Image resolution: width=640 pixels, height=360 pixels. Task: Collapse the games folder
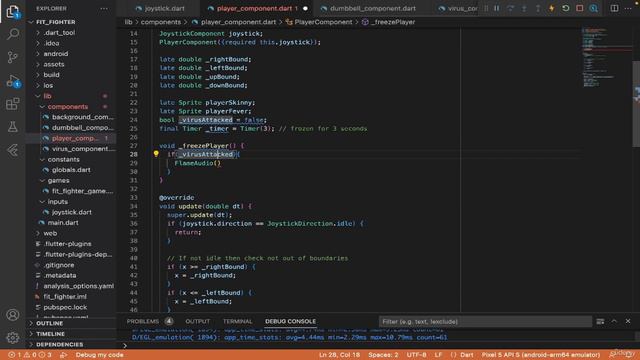pyautogui.click(x=58, y=181)
